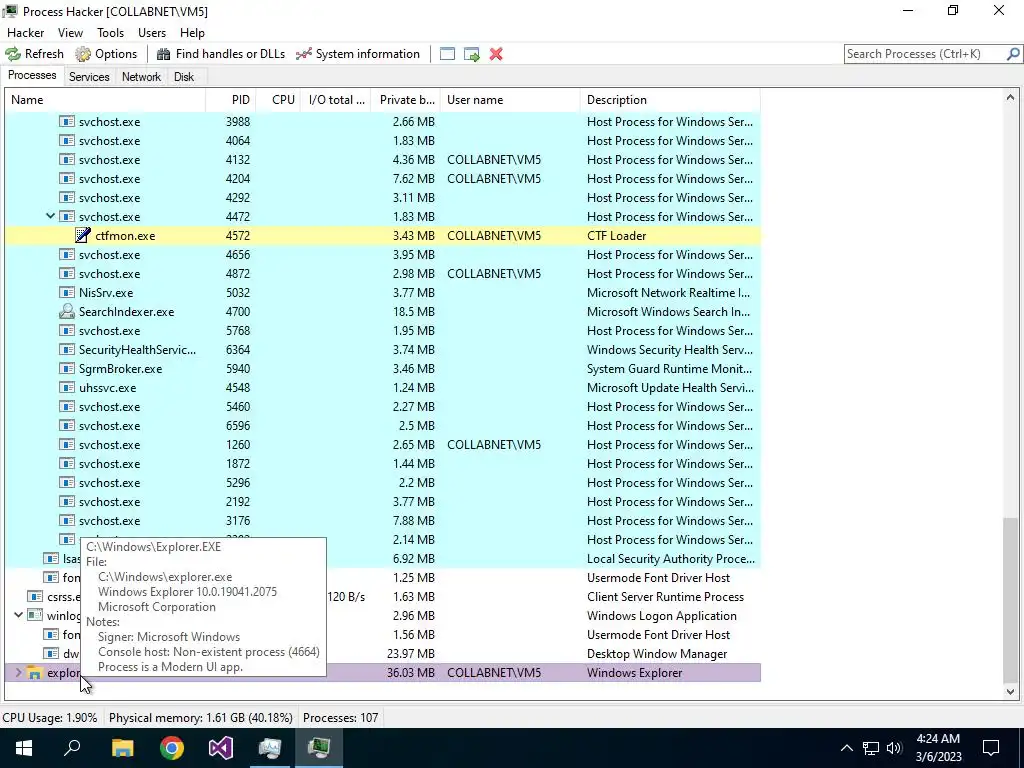
Task: Select the NisSrv.exe process name
Action: tap(106, 293)
